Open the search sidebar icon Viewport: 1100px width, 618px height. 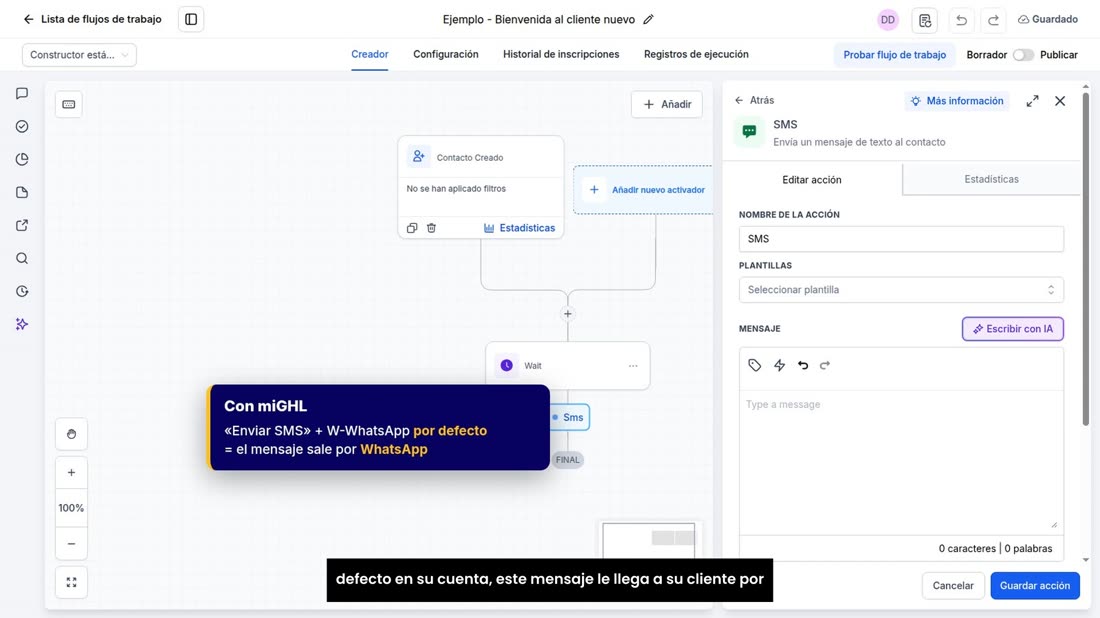[22, 258]
